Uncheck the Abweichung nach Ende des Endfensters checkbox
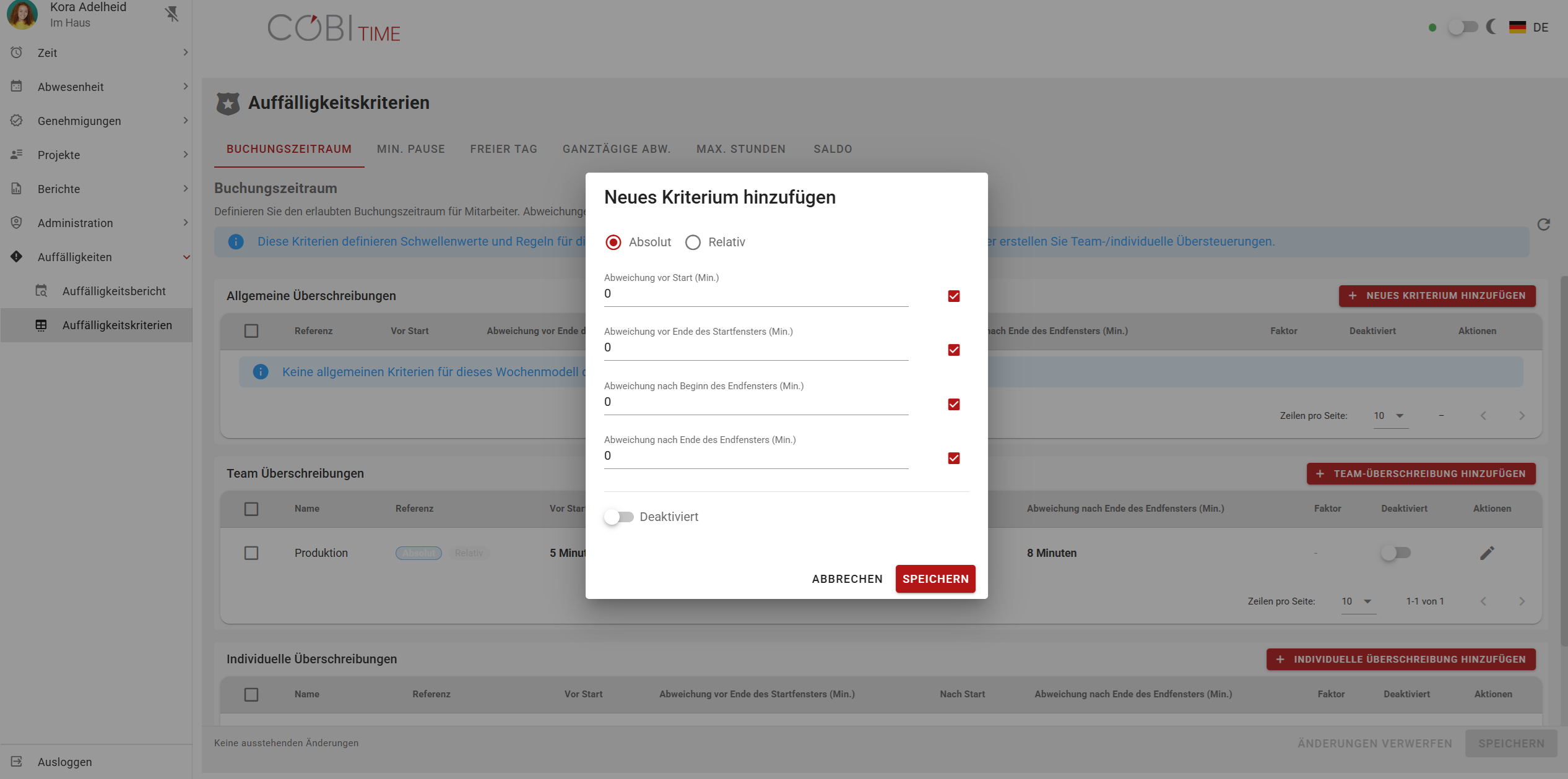The height and width of the screenshot is (779, 1568). pyautogui.click(x=954, y=458)
